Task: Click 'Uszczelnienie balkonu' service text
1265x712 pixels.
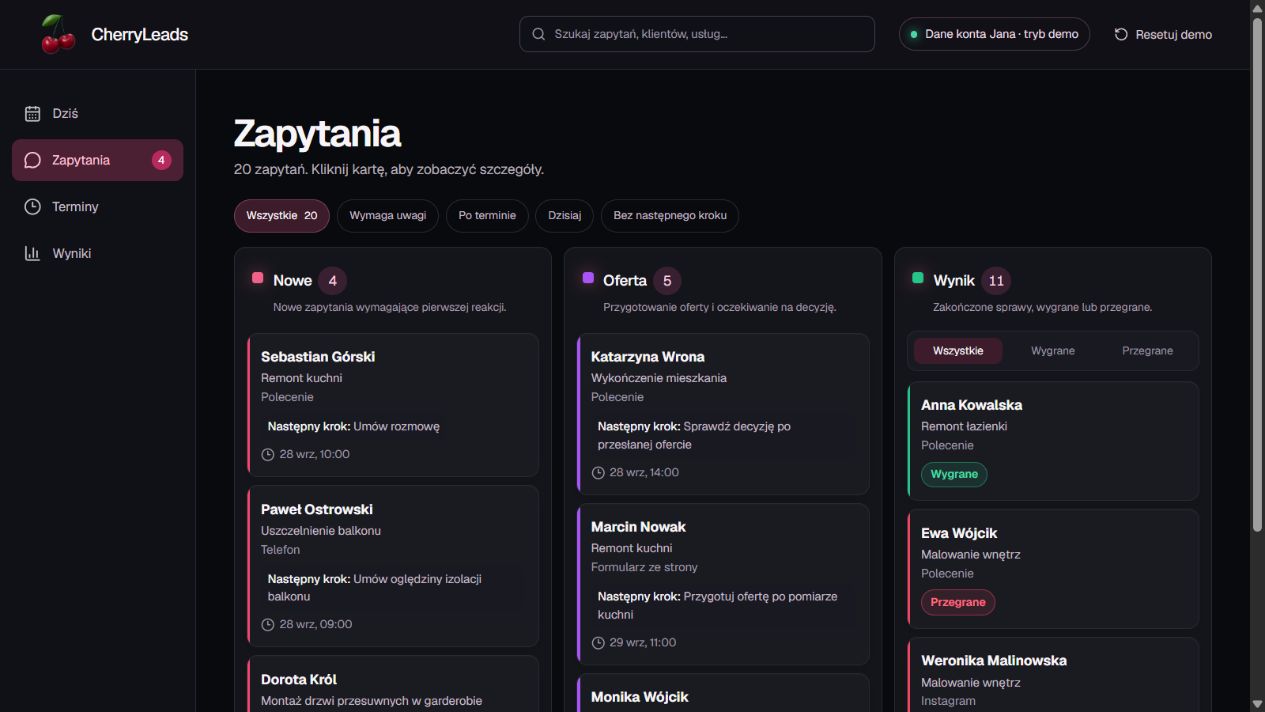Action: [321, 531]
